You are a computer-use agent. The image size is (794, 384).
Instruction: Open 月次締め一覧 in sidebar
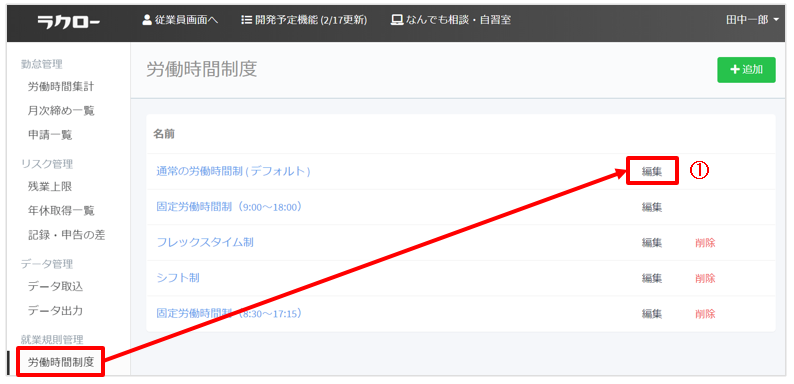[61, 110]
